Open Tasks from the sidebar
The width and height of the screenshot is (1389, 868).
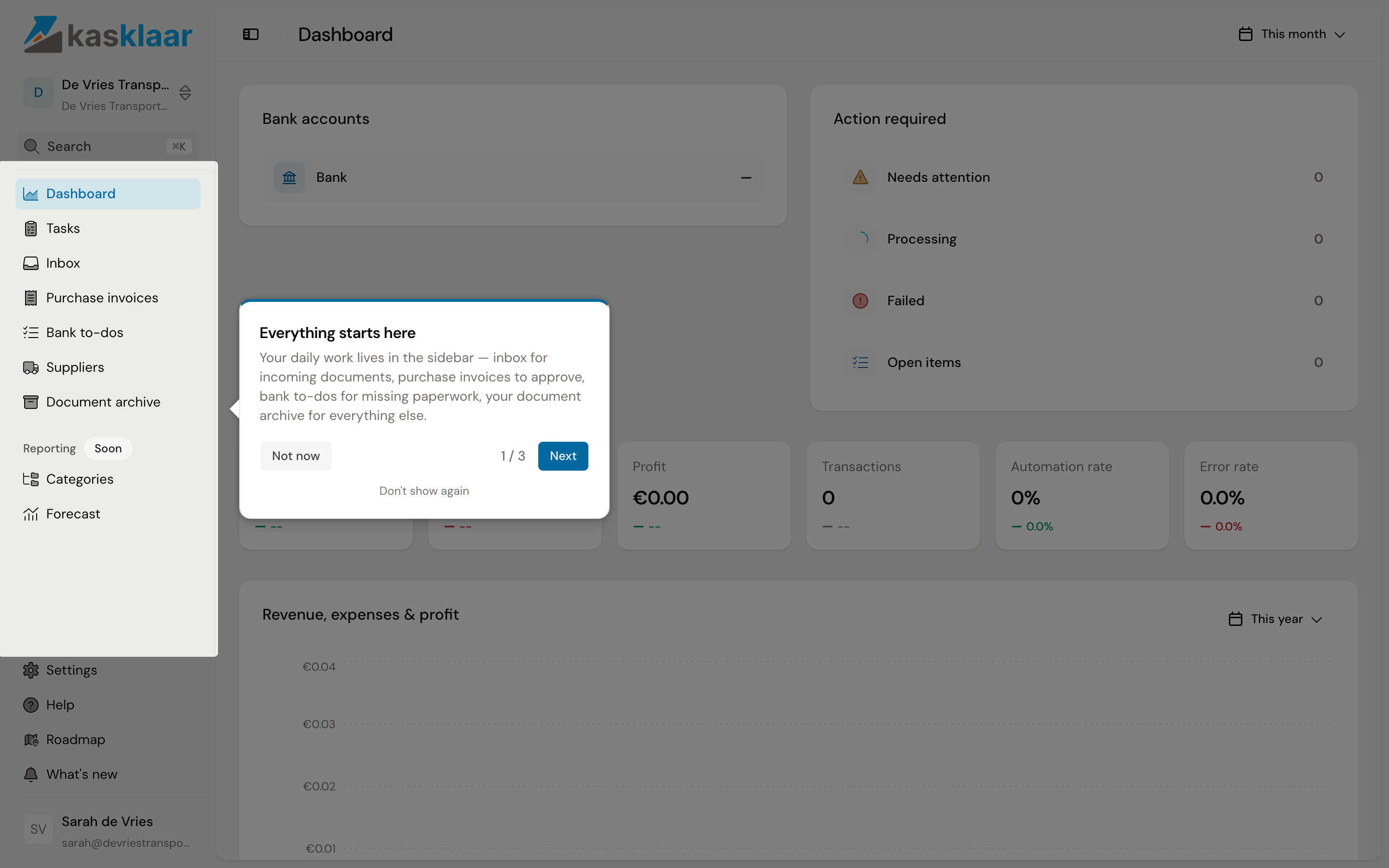pos(108,229)
